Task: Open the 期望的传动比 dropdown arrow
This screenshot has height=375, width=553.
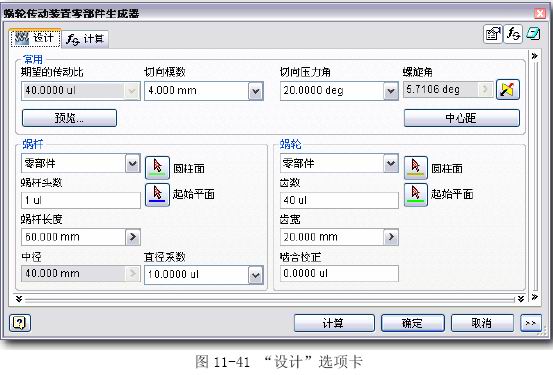Action: click(x=132, y=91)
